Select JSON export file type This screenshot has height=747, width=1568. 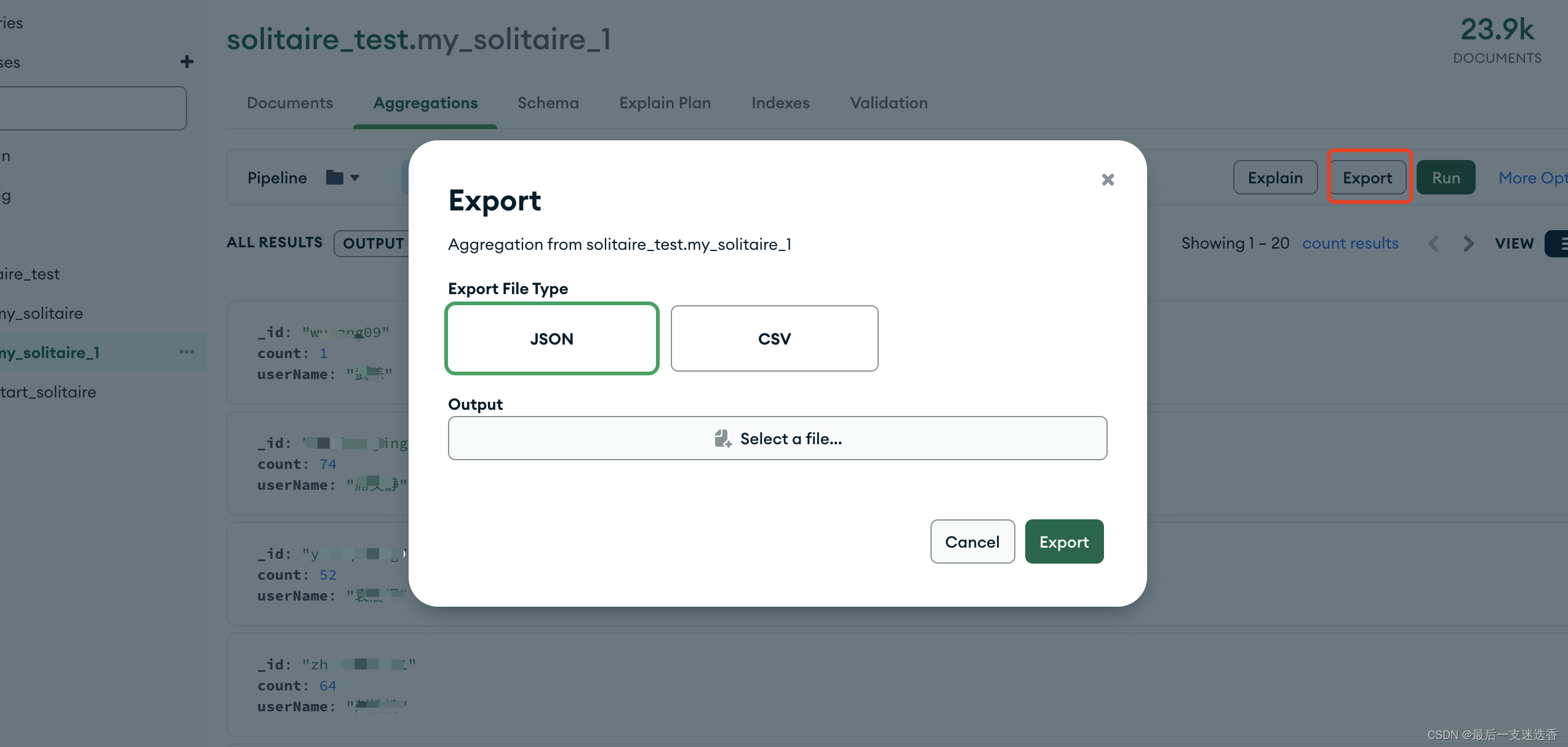coord(552,338)
